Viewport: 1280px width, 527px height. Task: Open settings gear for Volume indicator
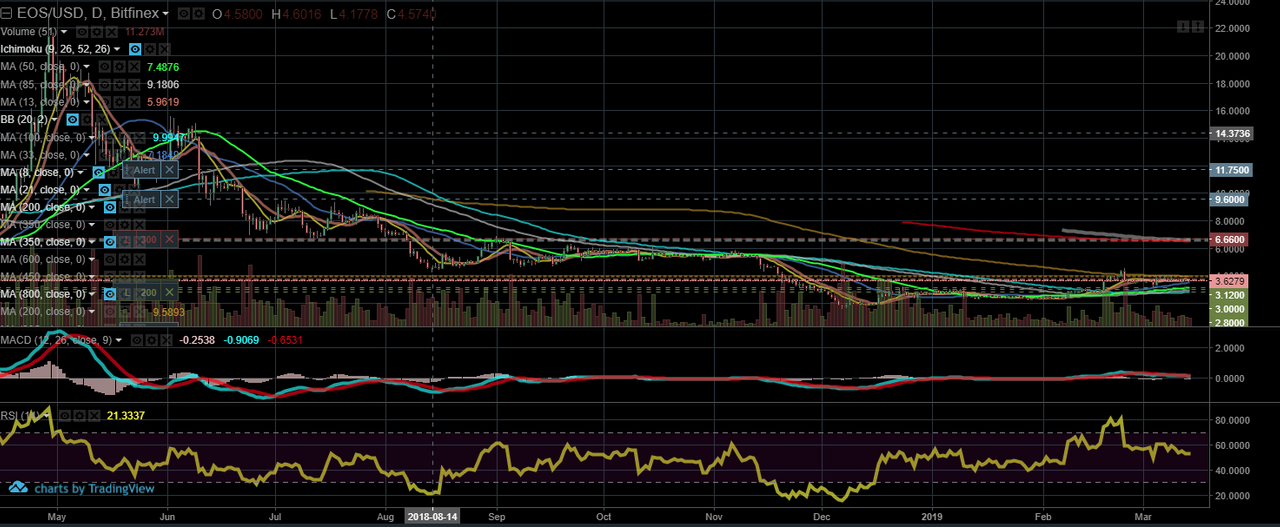pos(97,32)
